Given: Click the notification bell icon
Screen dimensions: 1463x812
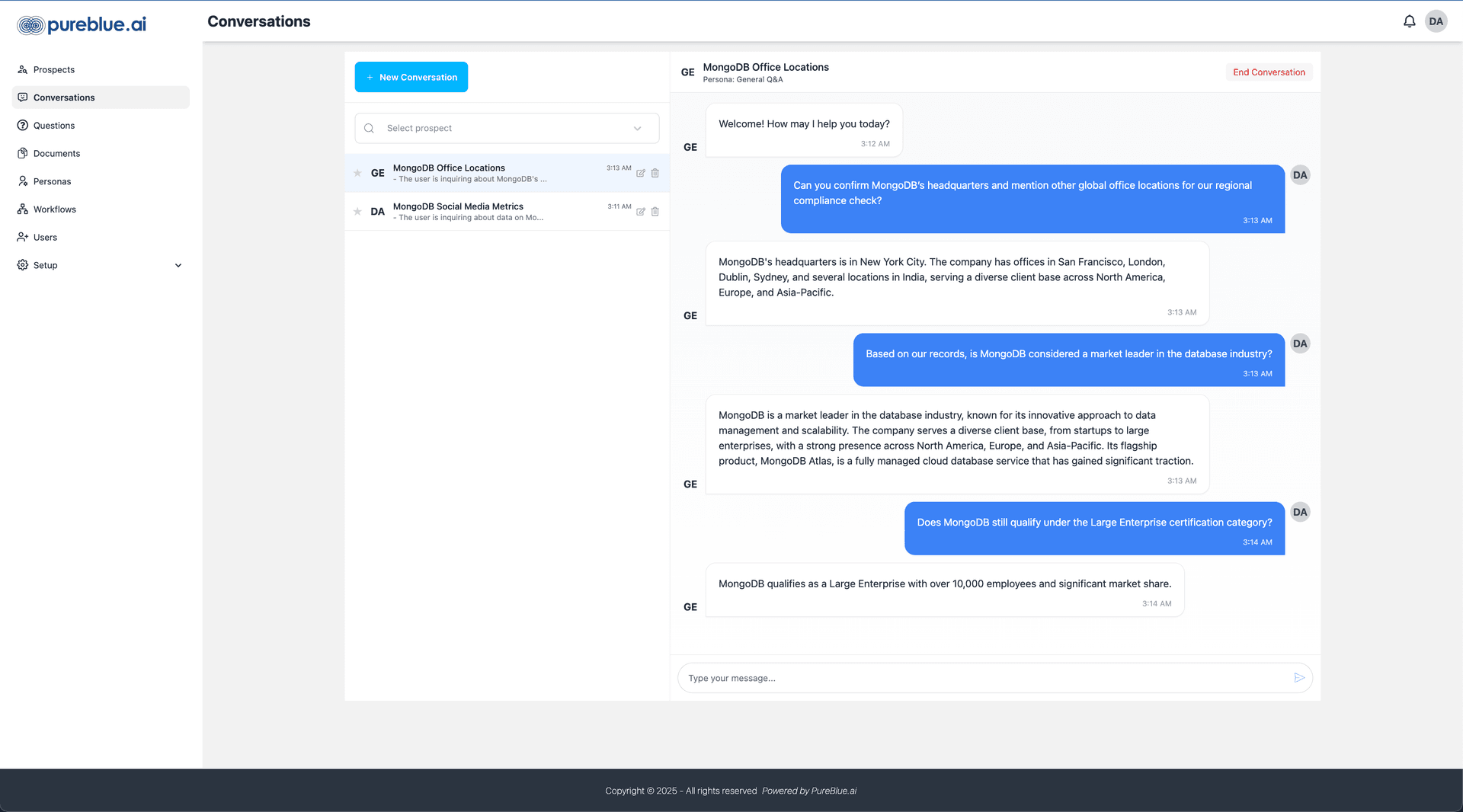Looking at the screenshot, I should pyautogui.click(x=1409, y=21).
